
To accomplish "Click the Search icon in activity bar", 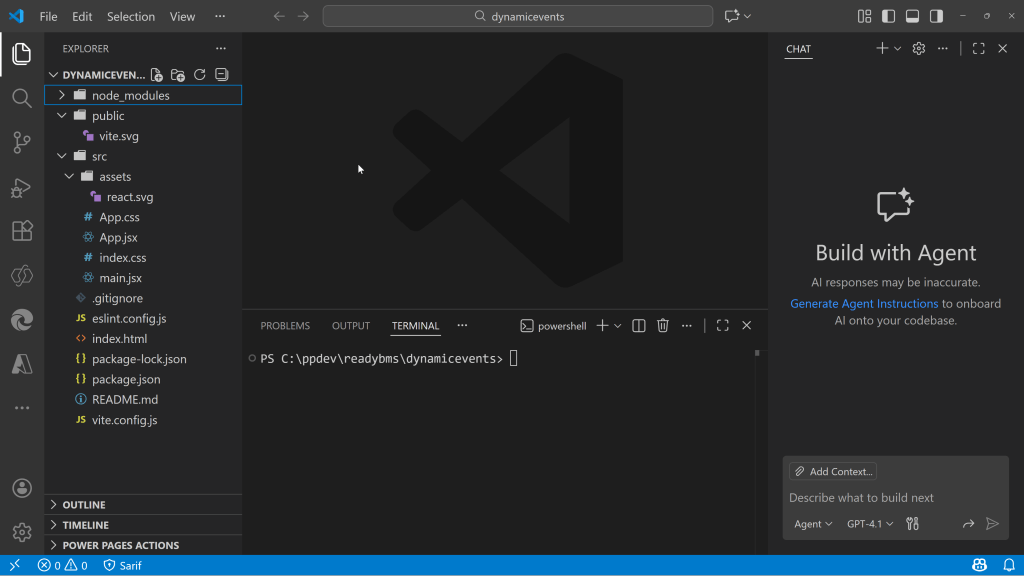I will [x=22, y=98].
